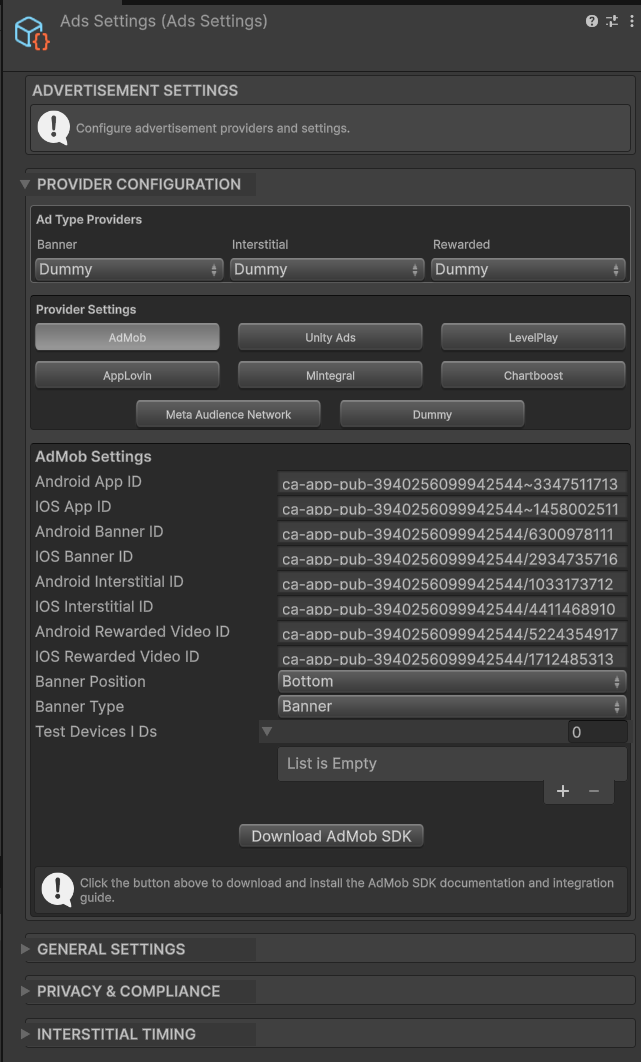
Task: Click the 'Ads Settings (Ads Settings)' title
Action: point(163,21)
